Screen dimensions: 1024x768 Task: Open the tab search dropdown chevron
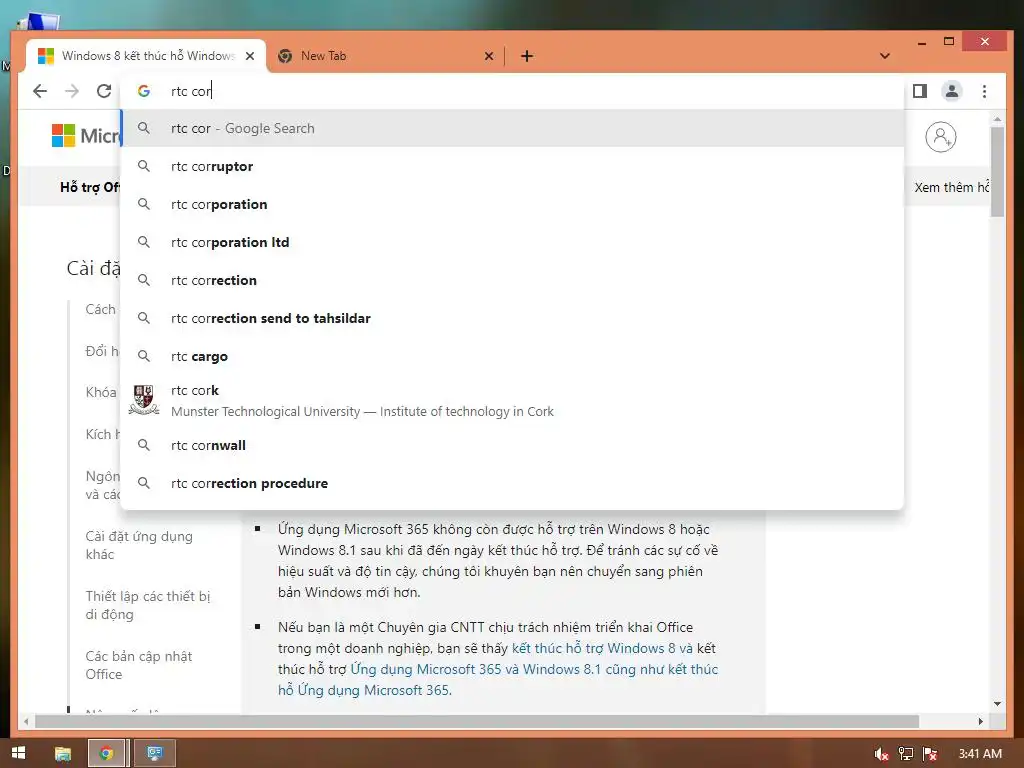[x=885, y=56]
